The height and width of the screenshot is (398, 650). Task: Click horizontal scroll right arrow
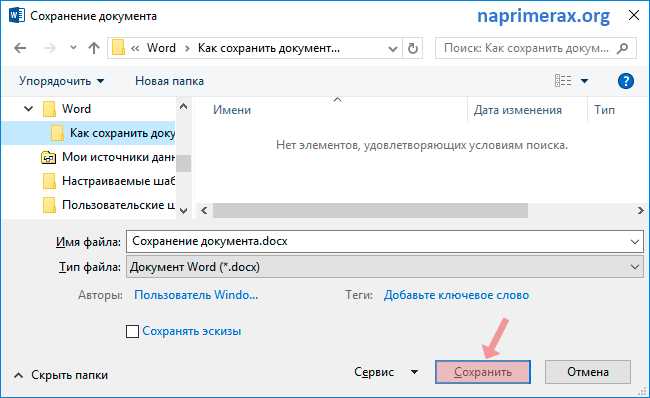click(x=640, y=211)
